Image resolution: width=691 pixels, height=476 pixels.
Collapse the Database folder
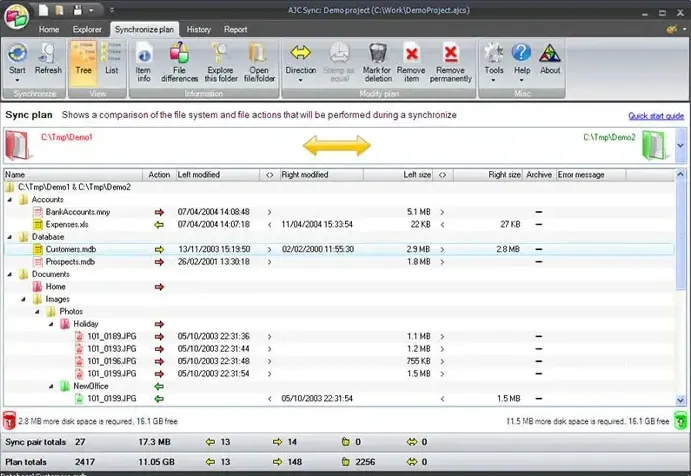(10, 237)
